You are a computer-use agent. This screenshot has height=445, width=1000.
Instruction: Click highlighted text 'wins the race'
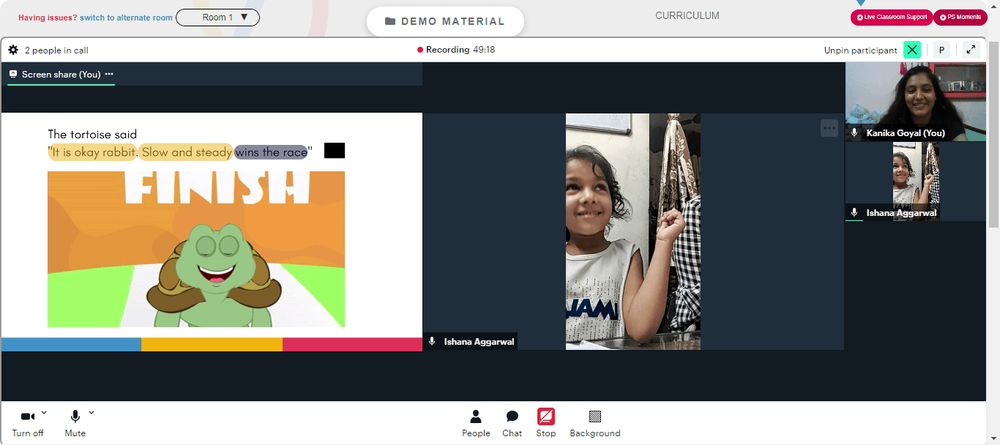(271, 152)
